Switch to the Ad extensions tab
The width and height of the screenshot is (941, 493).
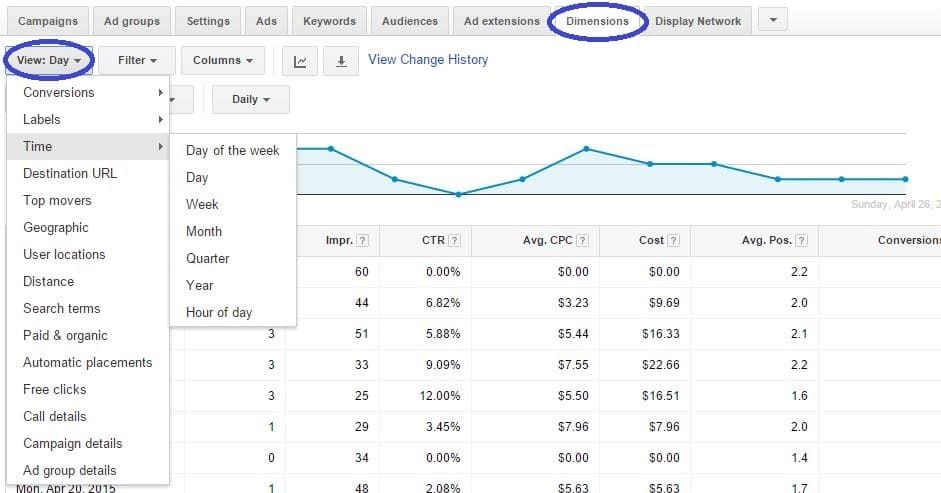pos(502,22)
